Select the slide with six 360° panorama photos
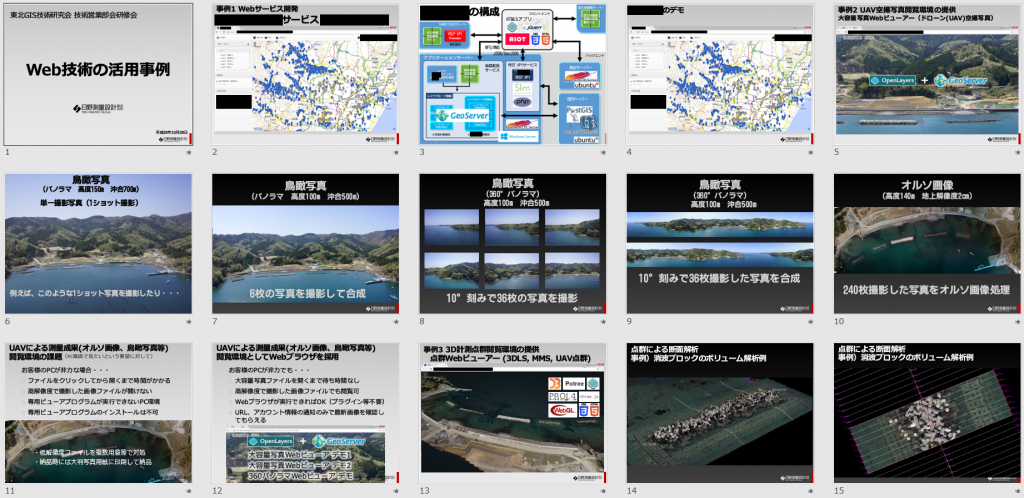 pyautogui.click(x=98, y=243)
